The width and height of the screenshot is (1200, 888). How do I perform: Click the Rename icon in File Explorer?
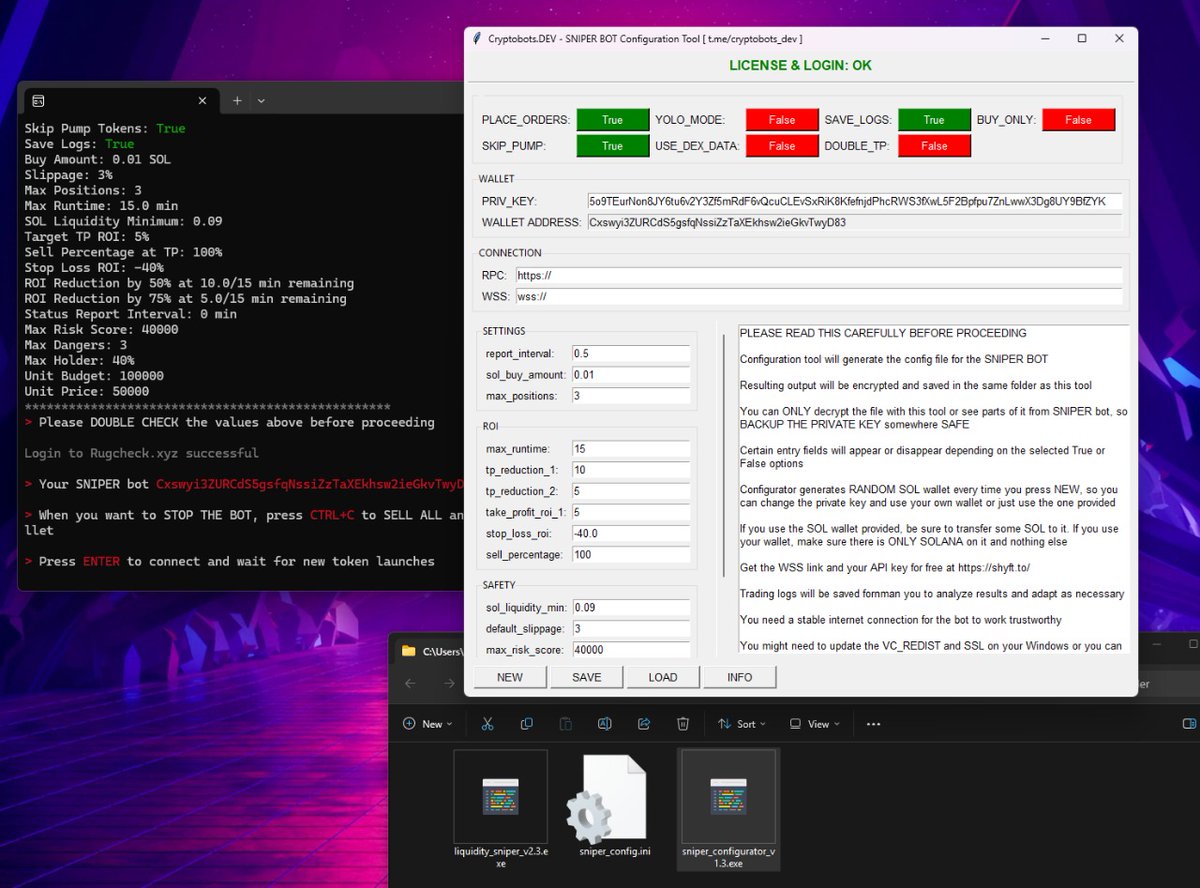pos(604,724)
